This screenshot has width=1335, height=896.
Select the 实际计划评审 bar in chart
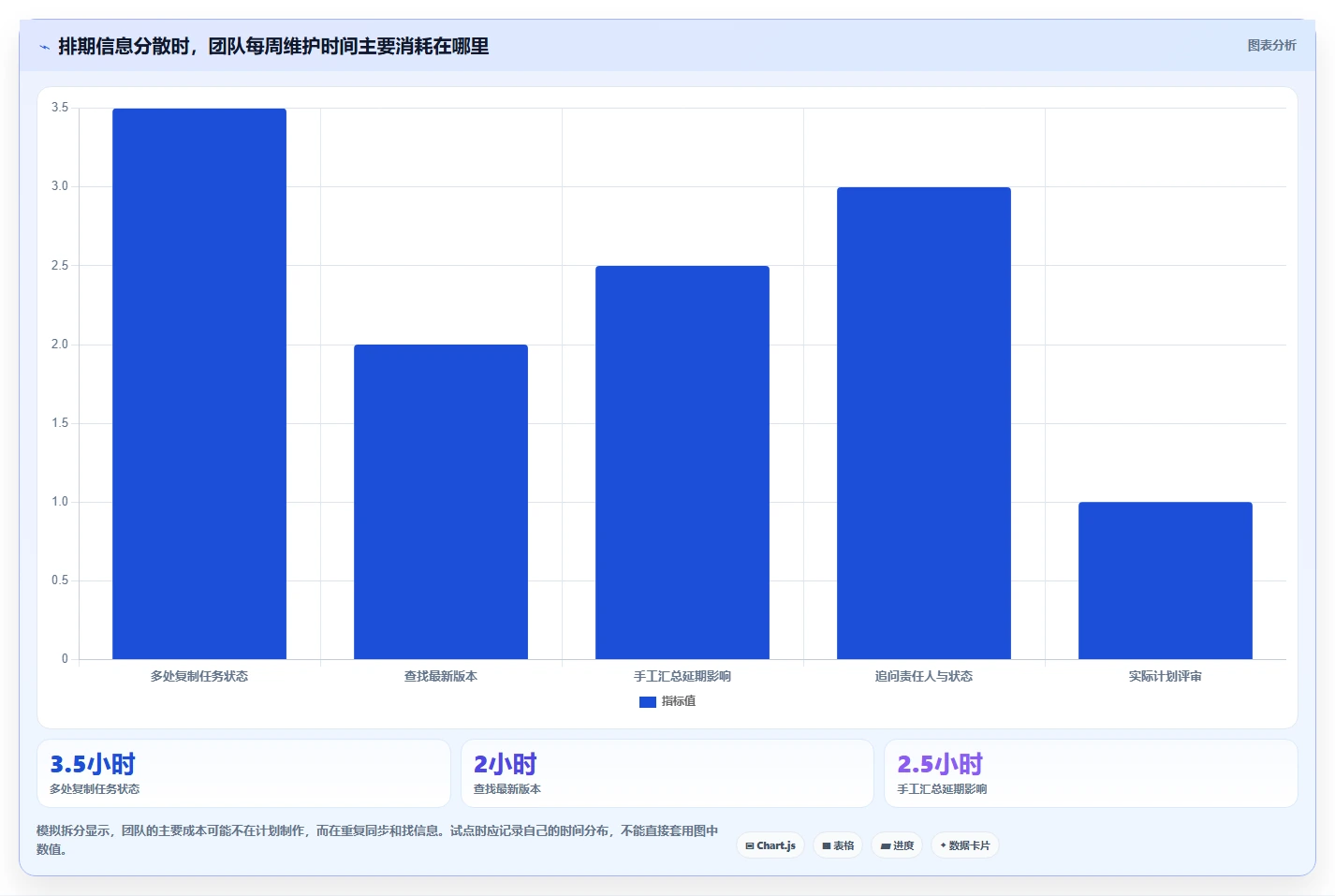coord(1166,580)
